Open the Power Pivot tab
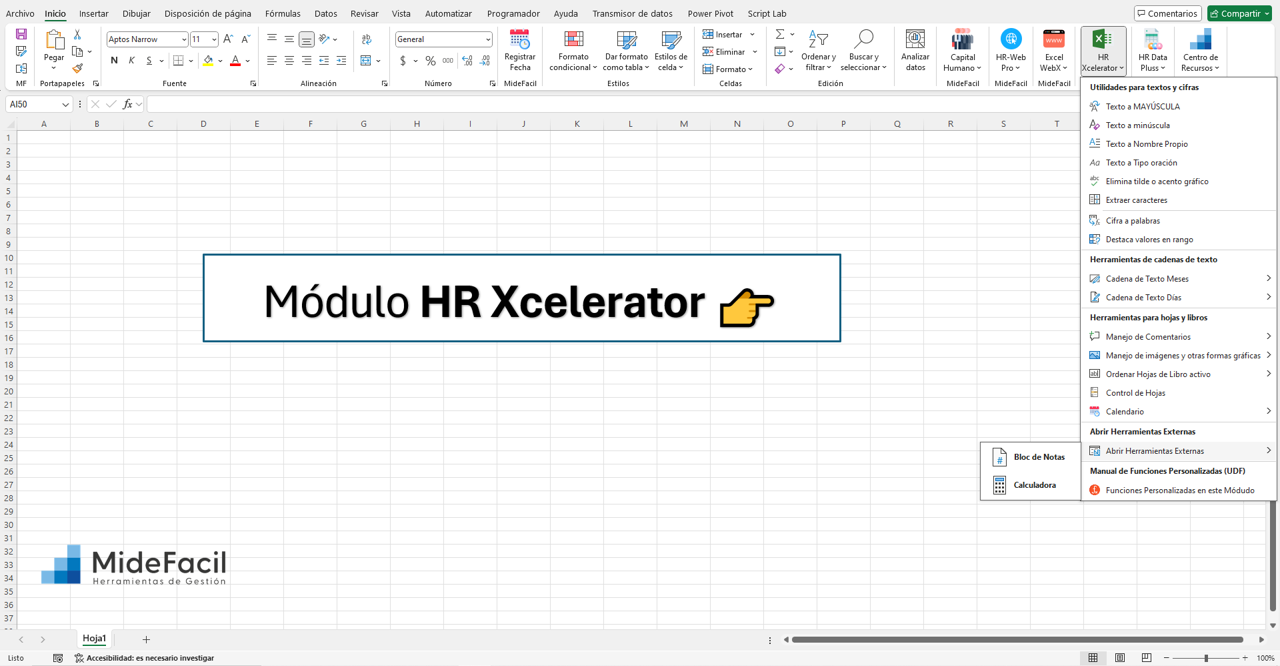This screenshot has width=1280, height=666. pos(710,14)
